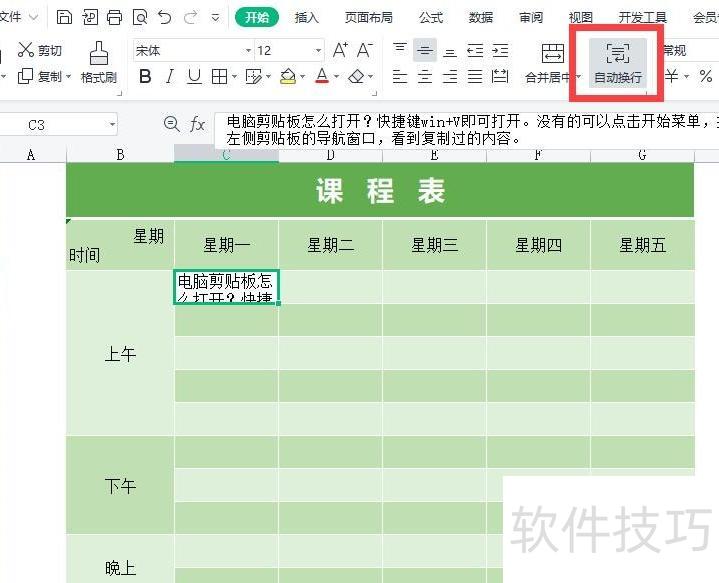Toggle vertical middle alignment
The height and width of the screenshot is (583, 719).
[425, 50]
